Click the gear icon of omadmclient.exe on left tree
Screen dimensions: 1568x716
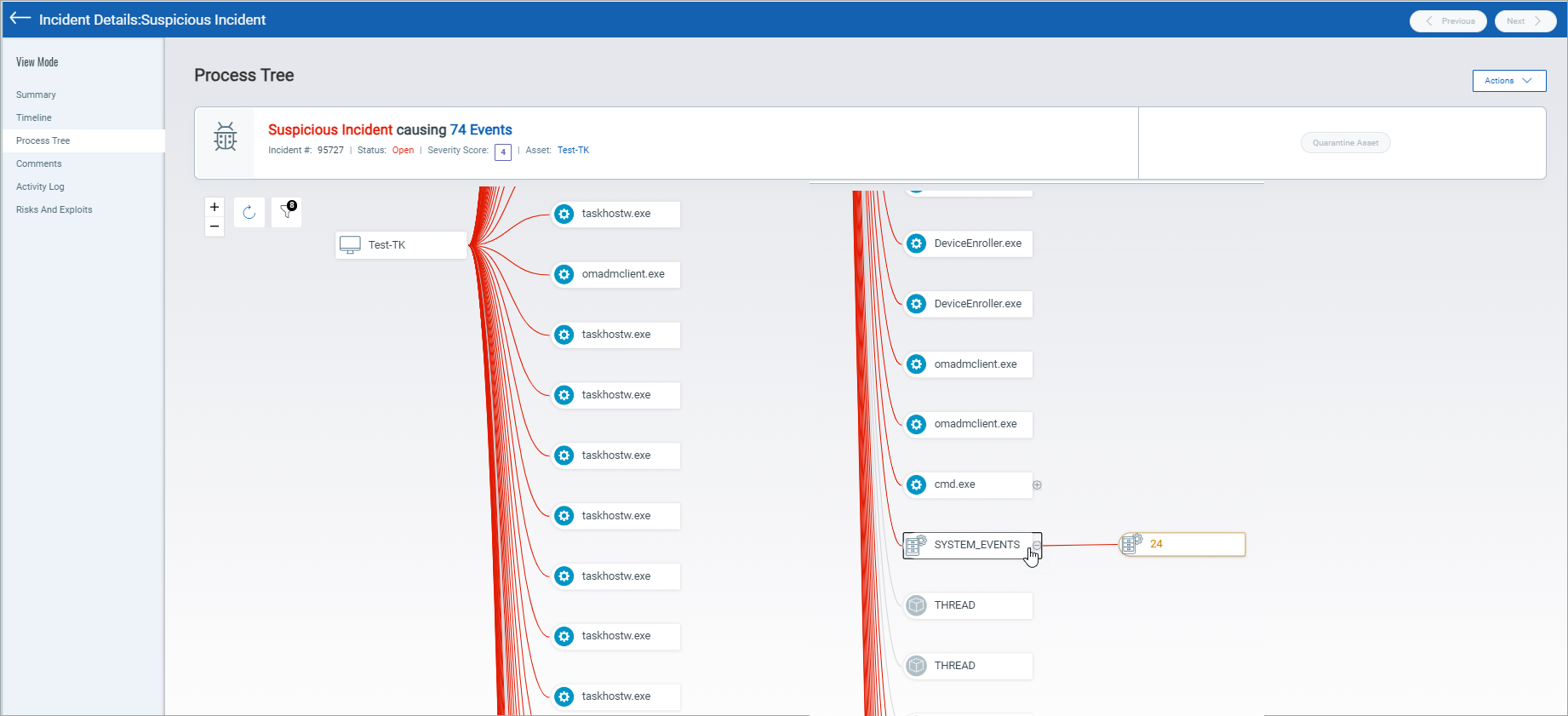(564, 274)
